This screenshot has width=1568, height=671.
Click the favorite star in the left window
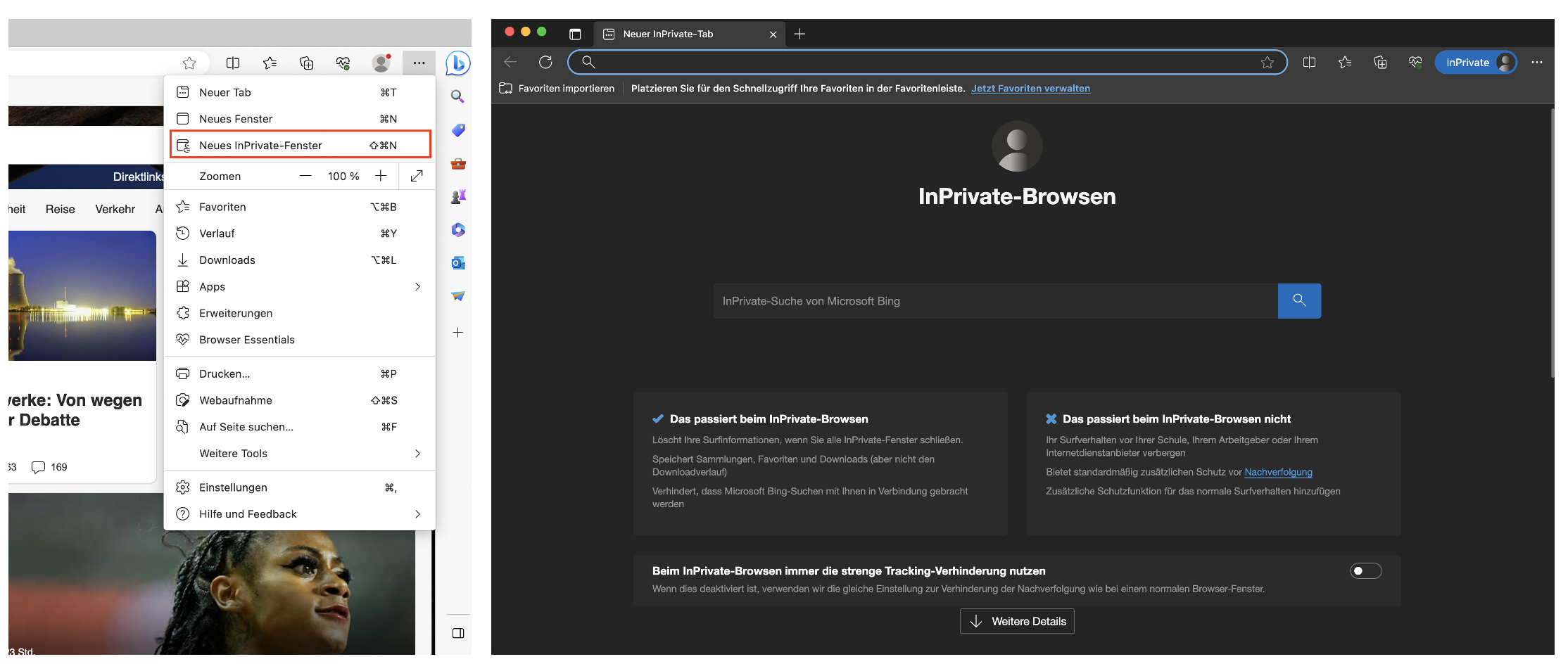pos(189,63)
